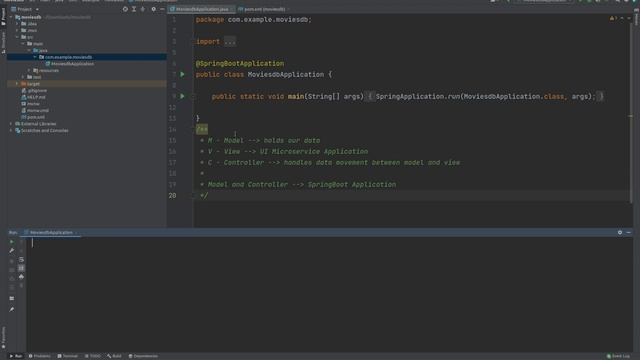Click the editor warnings indicator
The image size is (640, 360).
[x=613, y=18]
